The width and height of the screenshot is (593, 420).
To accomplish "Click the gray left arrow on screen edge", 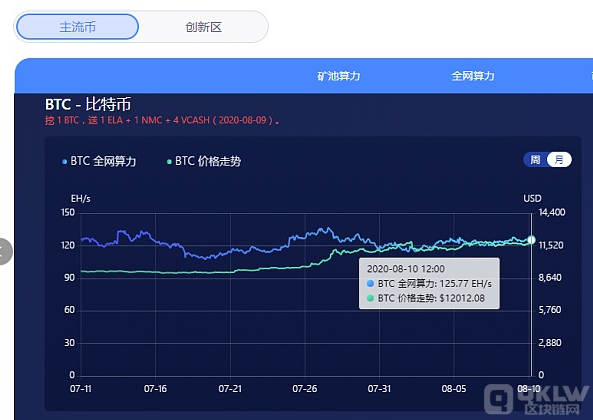I will coord(4,251).
